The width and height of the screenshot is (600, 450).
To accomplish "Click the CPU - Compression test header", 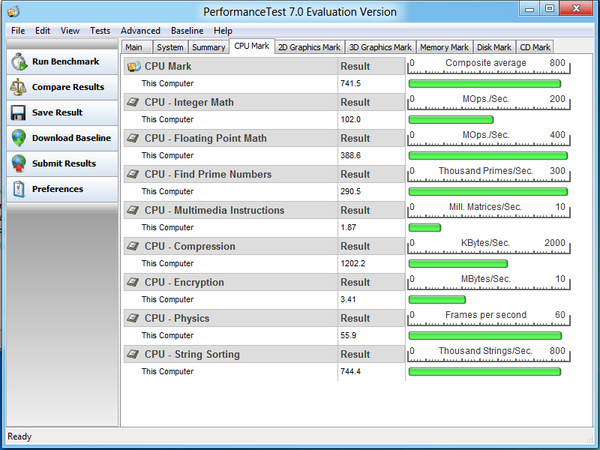I will click(190, 246).
